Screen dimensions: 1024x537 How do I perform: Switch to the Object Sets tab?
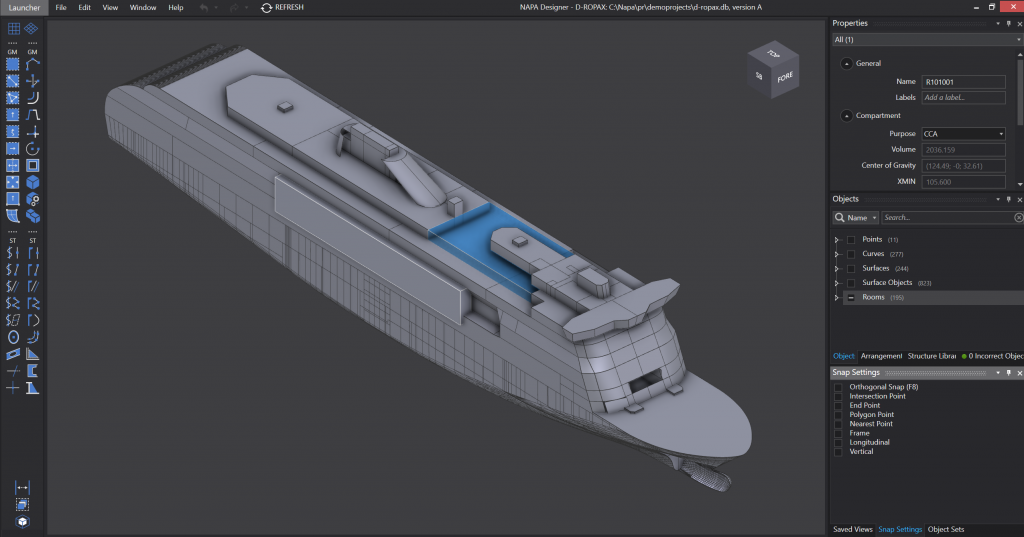tap(946, 529)
